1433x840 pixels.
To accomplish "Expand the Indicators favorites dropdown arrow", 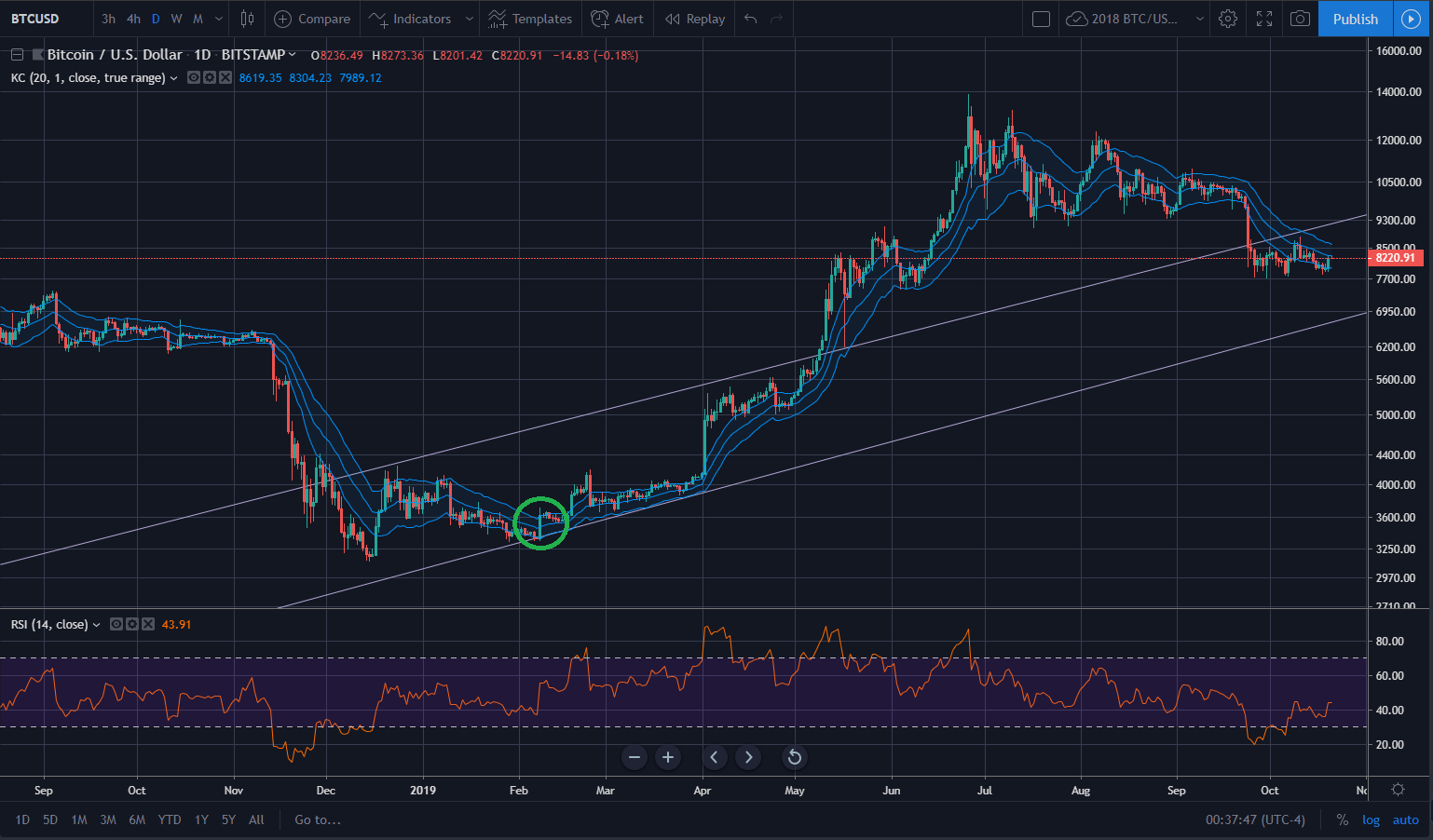I will 470,19.
